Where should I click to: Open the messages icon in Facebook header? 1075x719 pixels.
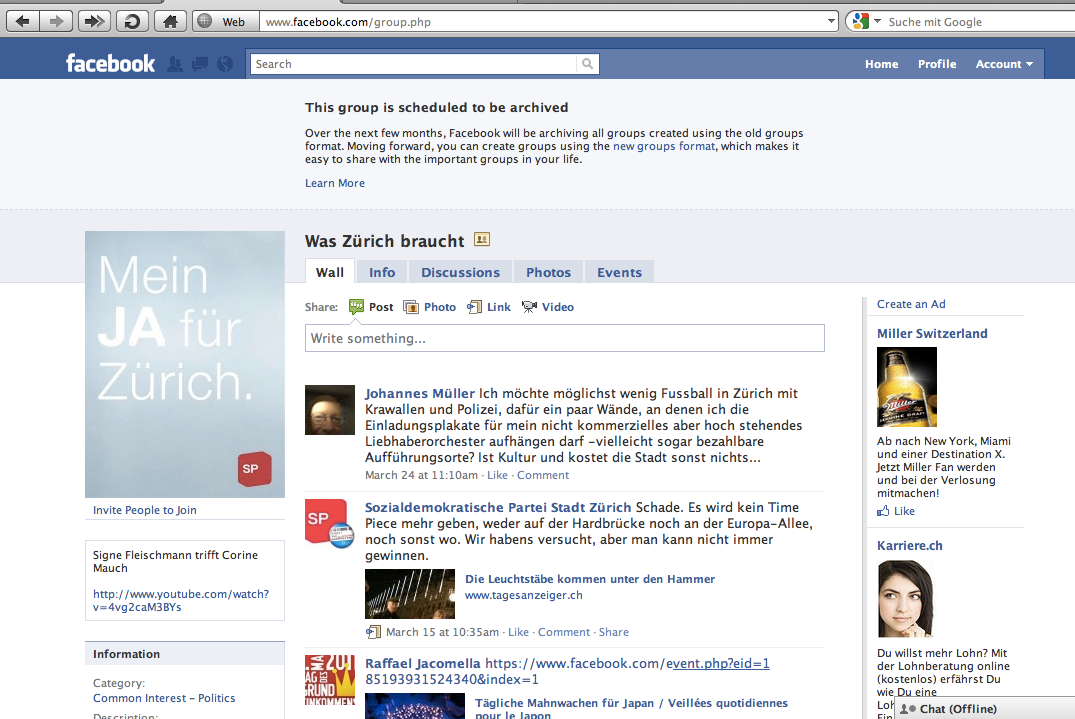pos(200,64)
